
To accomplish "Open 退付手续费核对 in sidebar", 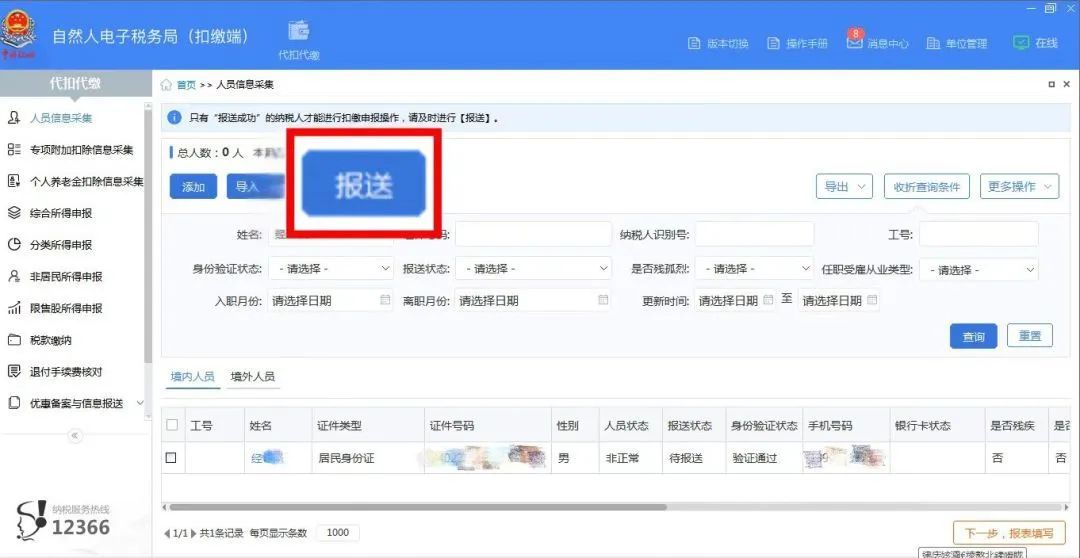I will coord(66,372).
